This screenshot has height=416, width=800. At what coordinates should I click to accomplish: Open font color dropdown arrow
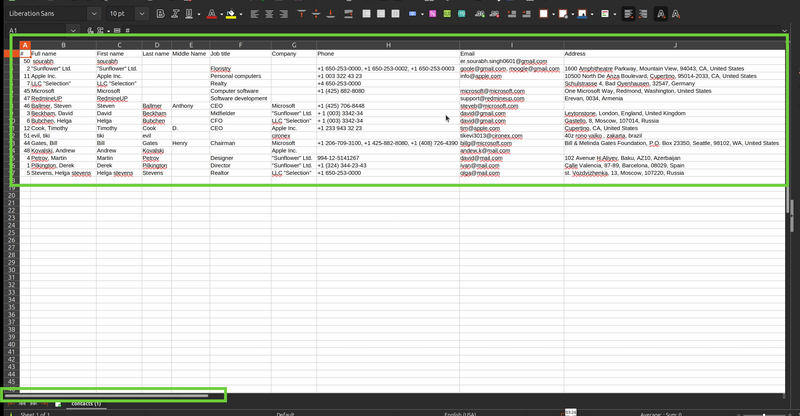tap(220, 14)
